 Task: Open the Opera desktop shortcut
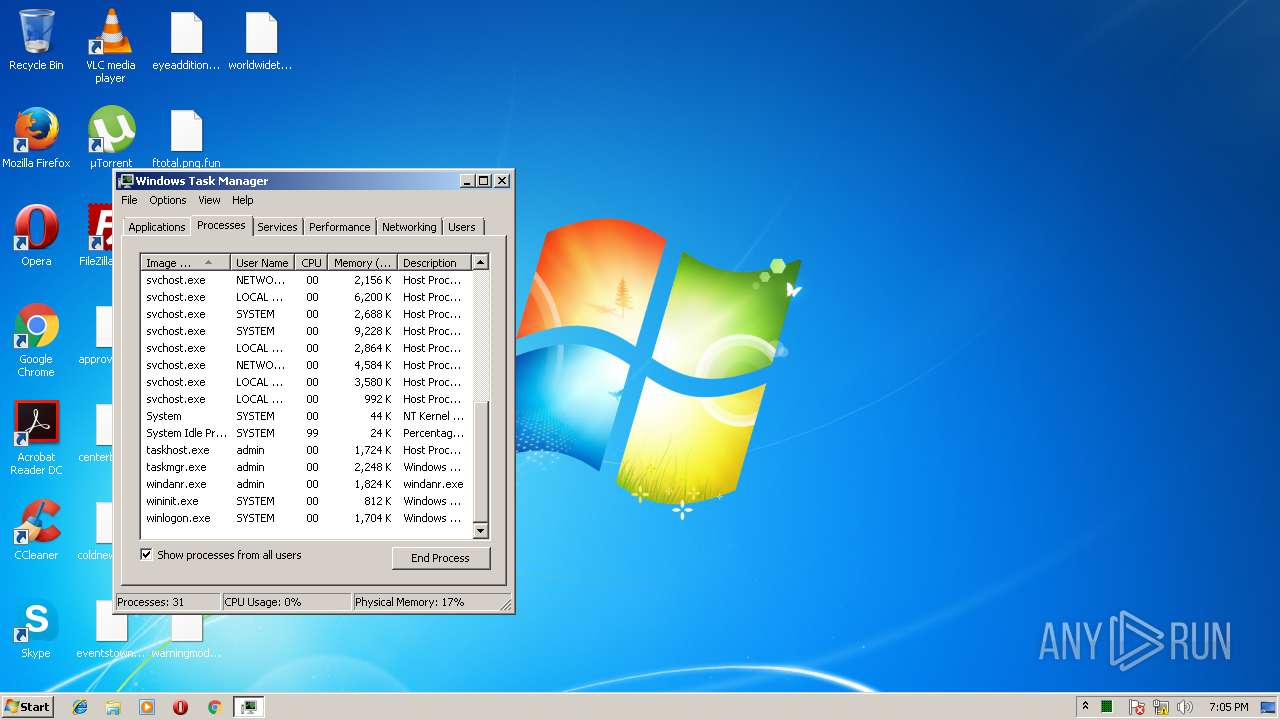(x=36, y=236)
